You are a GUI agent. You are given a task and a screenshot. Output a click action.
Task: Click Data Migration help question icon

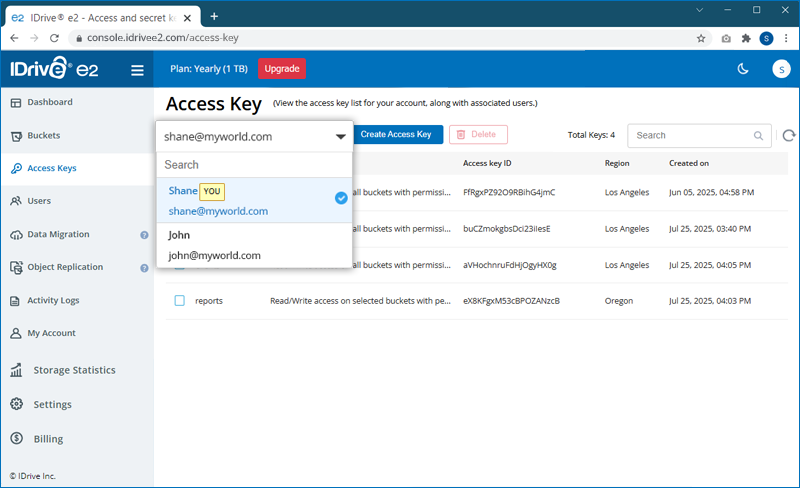tap(144, 235)
